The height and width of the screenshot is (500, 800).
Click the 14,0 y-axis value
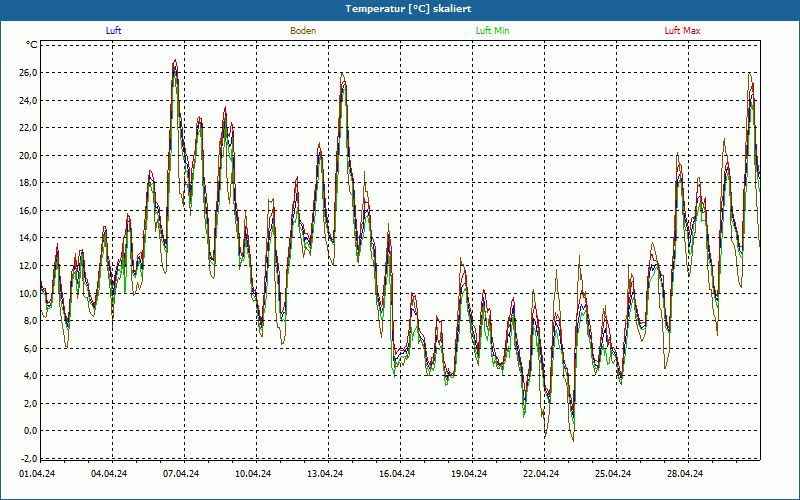click(29, 238)
